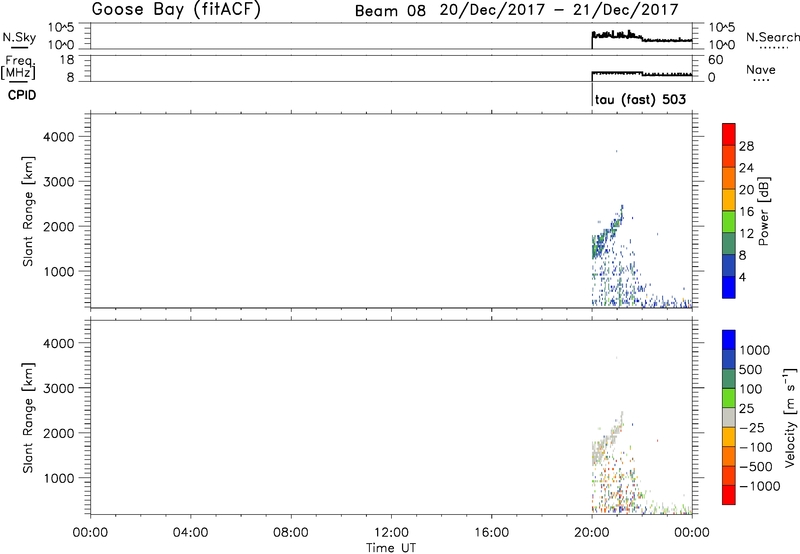The image size is (800, 554).
Task: Click the gray ground-scatter band in the velocity panel
Action: 607,439
